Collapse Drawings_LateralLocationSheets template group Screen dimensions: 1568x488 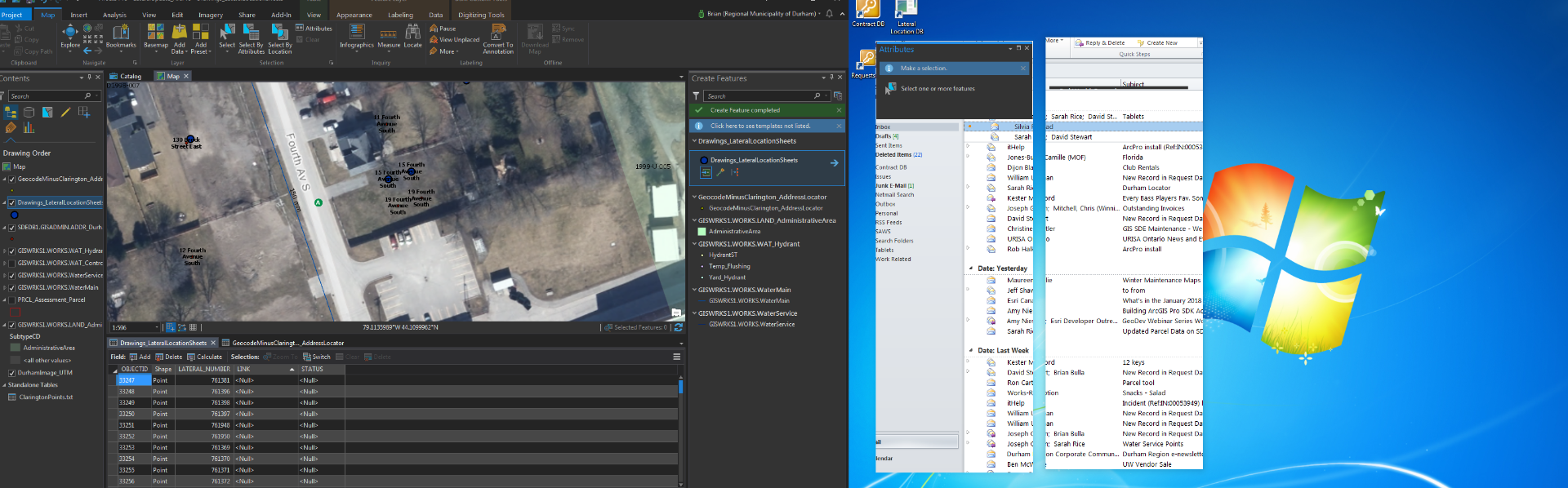(x=694, y=141)
